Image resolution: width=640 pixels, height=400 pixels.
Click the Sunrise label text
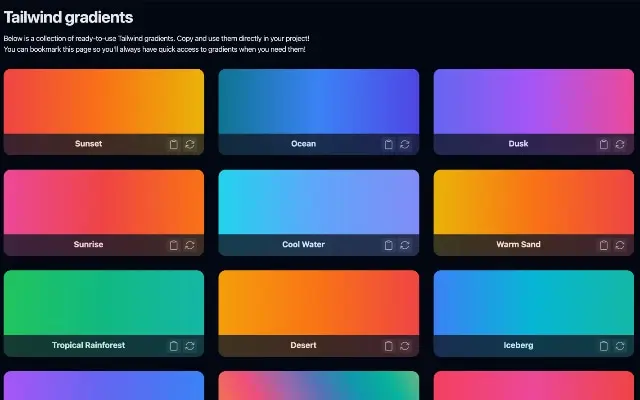tap(89, 244)
